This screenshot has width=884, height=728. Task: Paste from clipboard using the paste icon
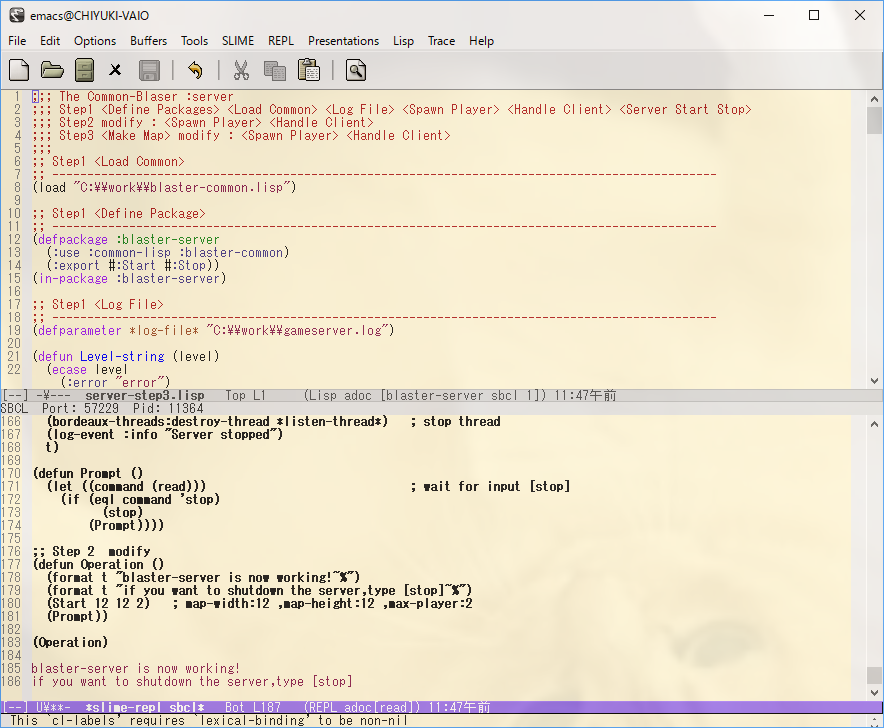pos(311,70)
